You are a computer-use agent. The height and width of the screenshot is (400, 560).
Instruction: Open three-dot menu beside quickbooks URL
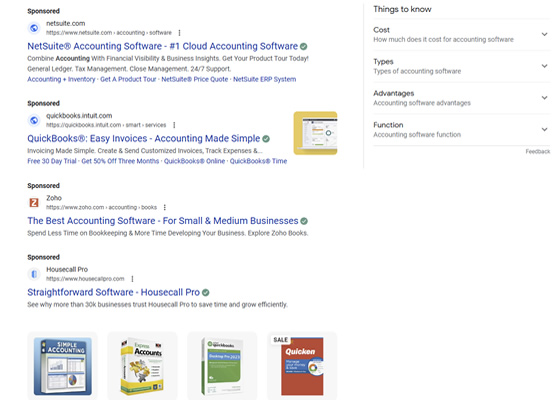point(174,125)
